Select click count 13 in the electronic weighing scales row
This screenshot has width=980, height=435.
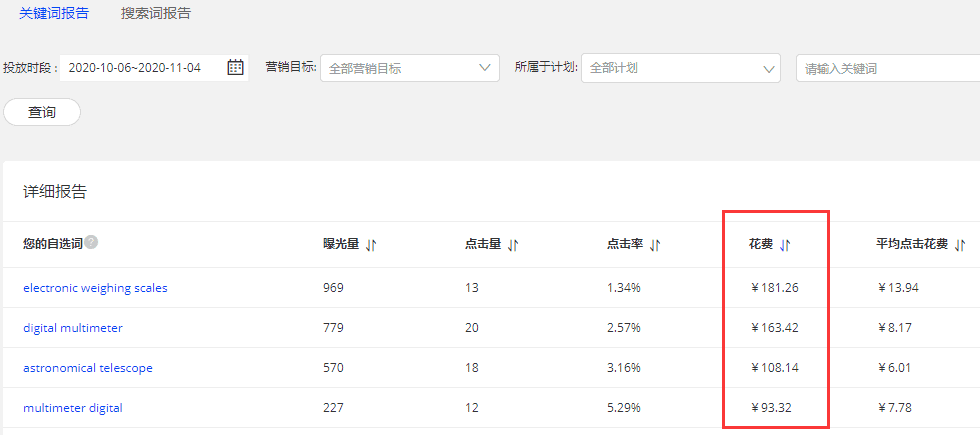tap(471, 288)
